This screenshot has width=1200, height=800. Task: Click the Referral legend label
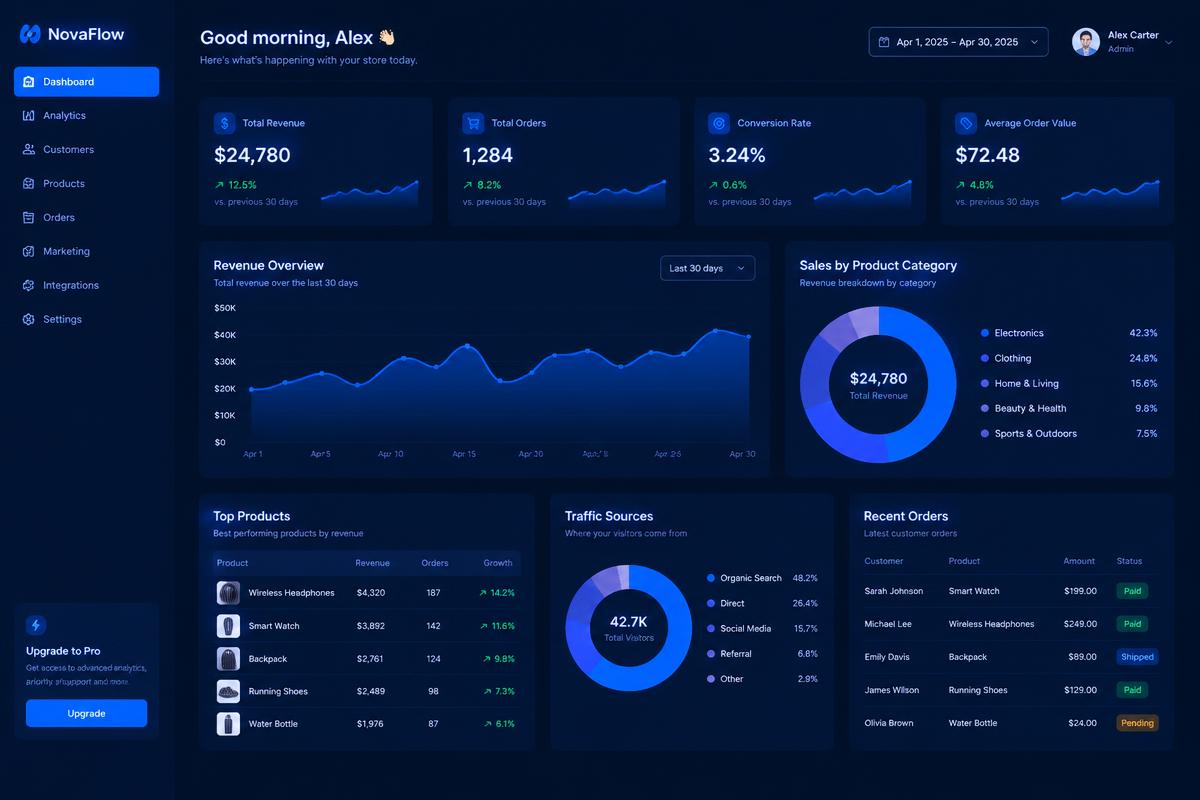tap(736, 654)
